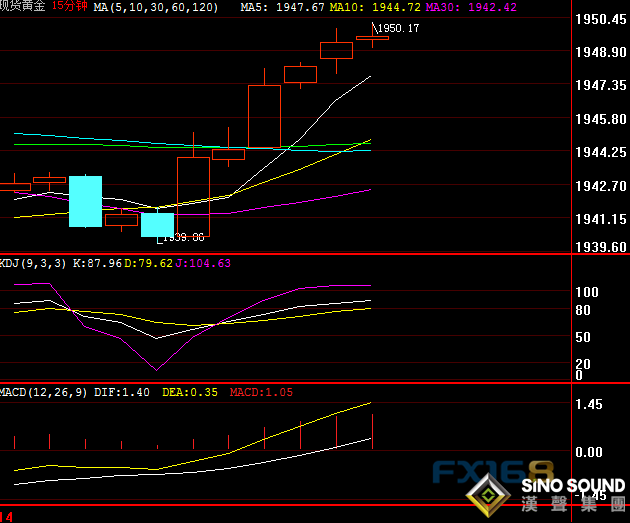This screenshot has height=523, width=630.
Task: Click the 1950.17 high price marker
Action: [398, 29]
